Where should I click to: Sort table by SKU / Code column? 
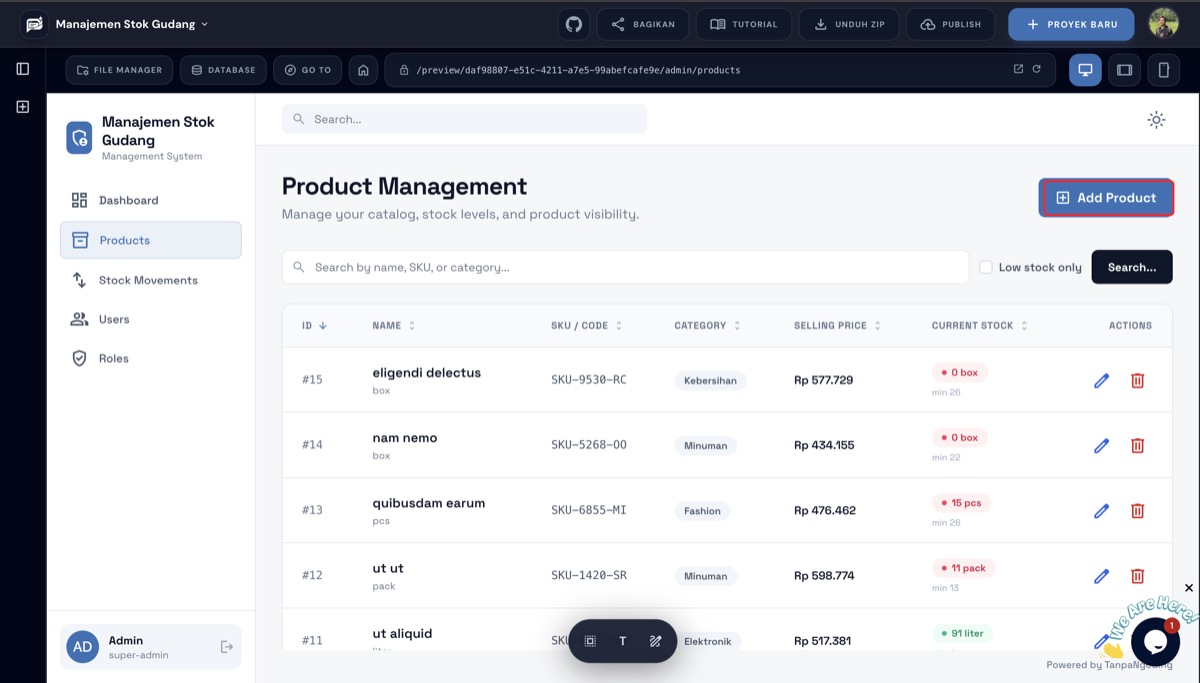(x=587, y=326)
